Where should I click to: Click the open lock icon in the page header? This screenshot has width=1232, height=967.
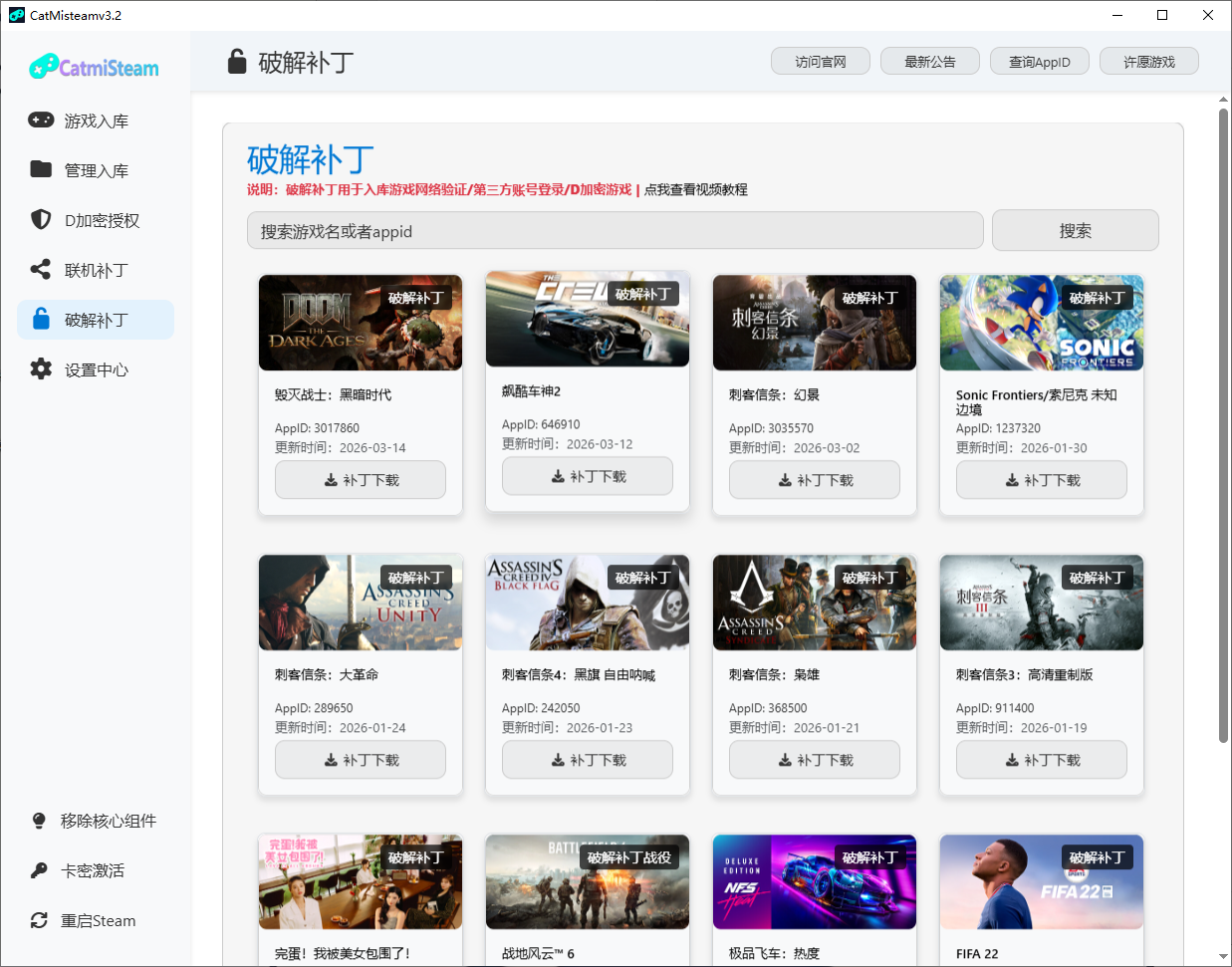(x=237, y=62)
